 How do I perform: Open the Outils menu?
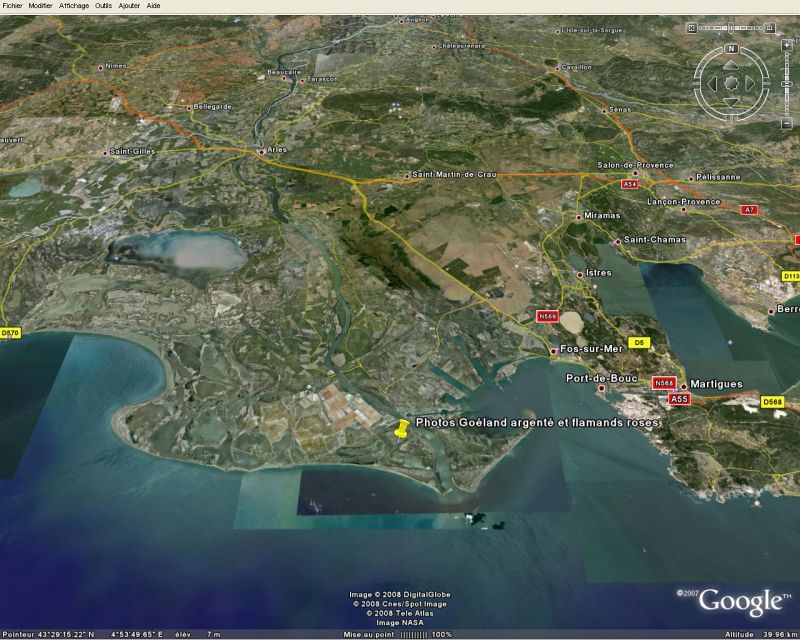(104, 6)
